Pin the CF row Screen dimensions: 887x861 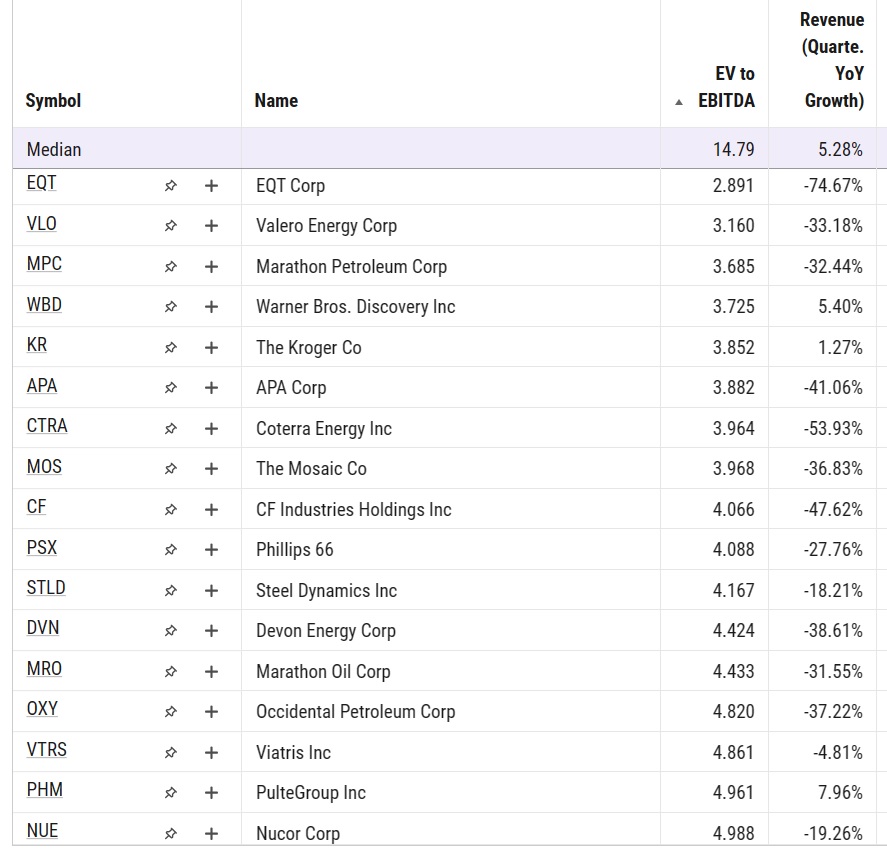[170, 509]
